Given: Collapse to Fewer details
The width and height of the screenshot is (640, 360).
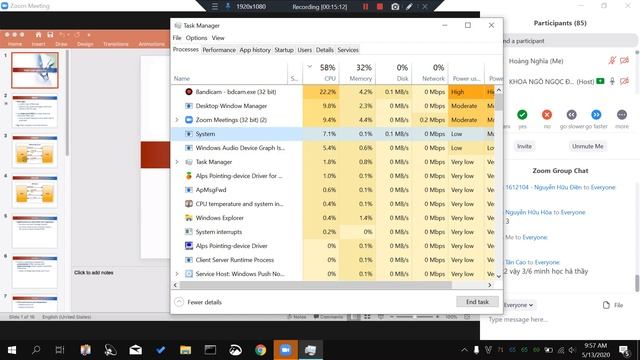Looking at the screenshot, I should tap(198, 302).
